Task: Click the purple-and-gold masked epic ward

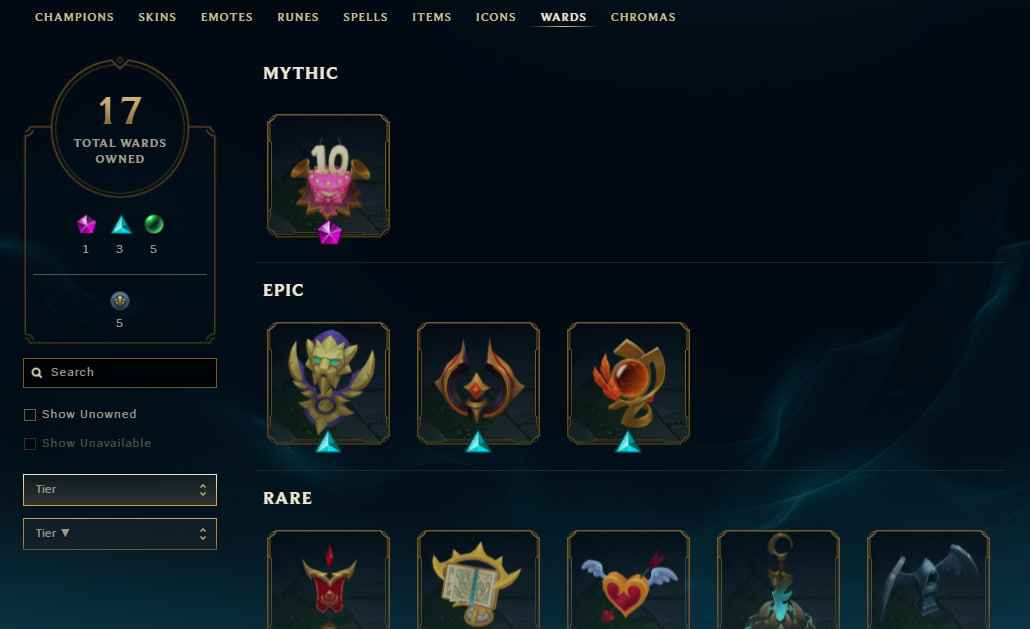Action: 328,383
